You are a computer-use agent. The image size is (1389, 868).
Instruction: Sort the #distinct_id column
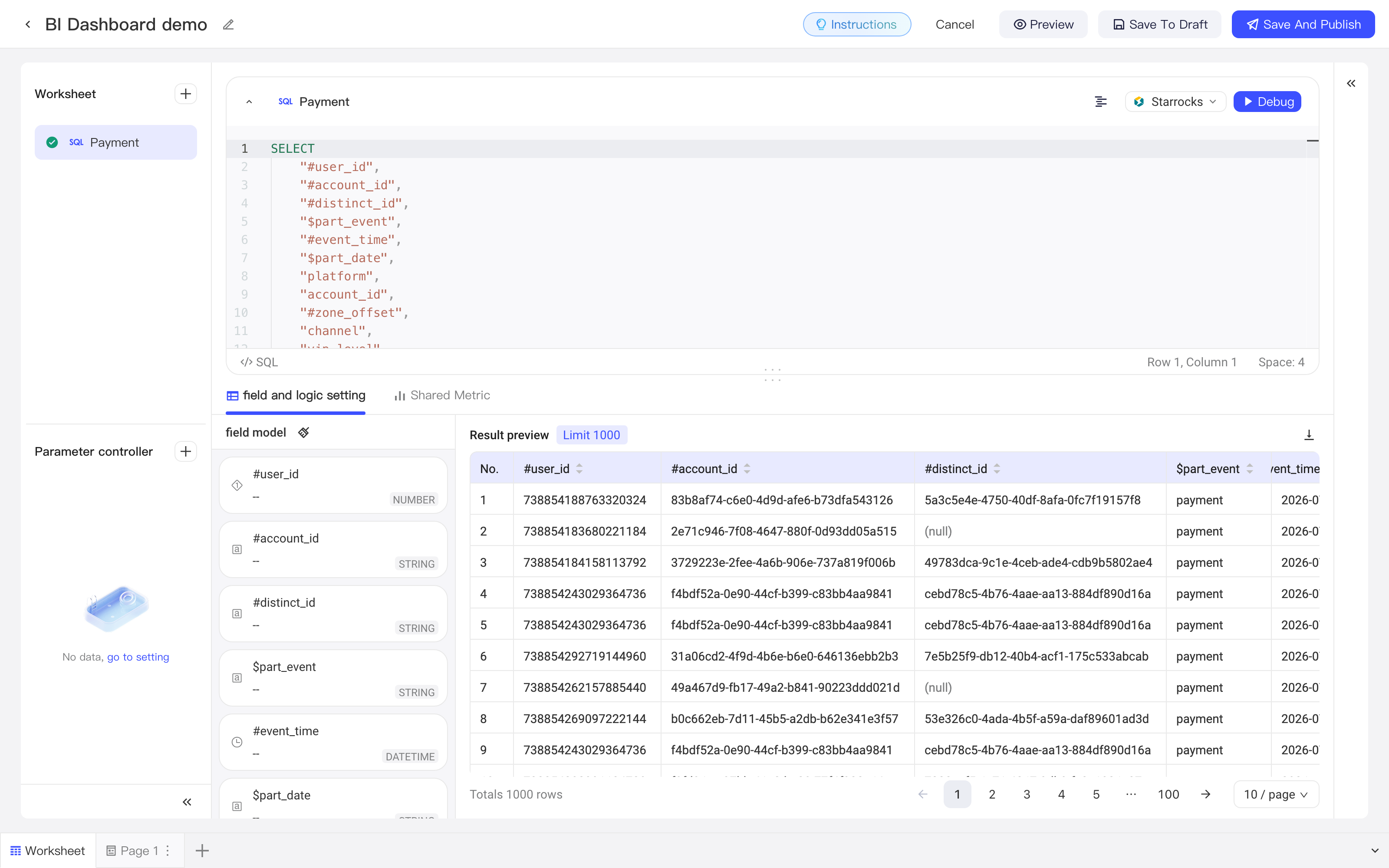[997, 469]
